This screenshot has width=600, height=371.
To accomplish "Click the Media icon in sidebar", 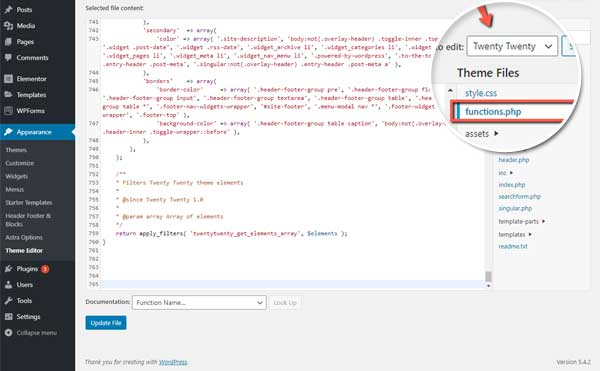I will [8, 26].
